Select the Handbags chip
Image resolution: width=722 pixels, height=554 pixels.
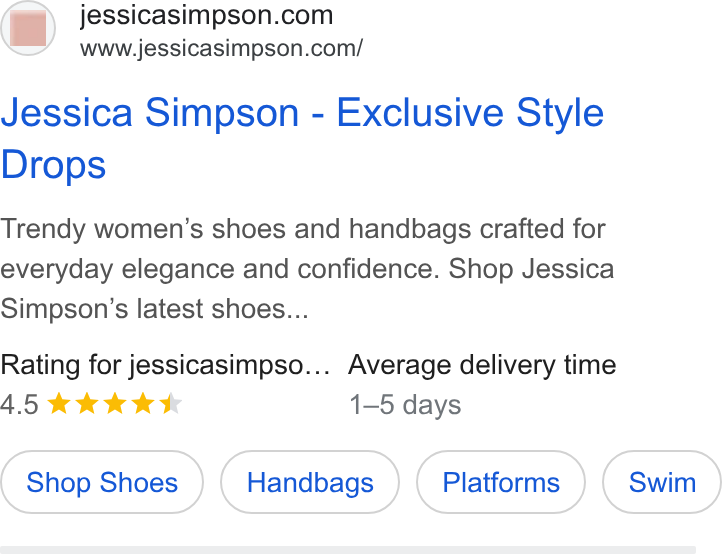(x=310, y=482)
